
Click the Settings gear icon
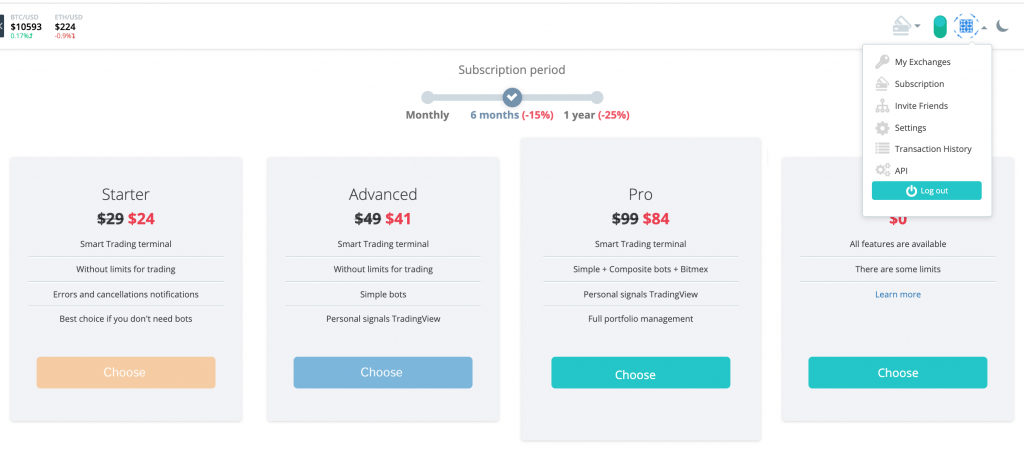[882, 128]
